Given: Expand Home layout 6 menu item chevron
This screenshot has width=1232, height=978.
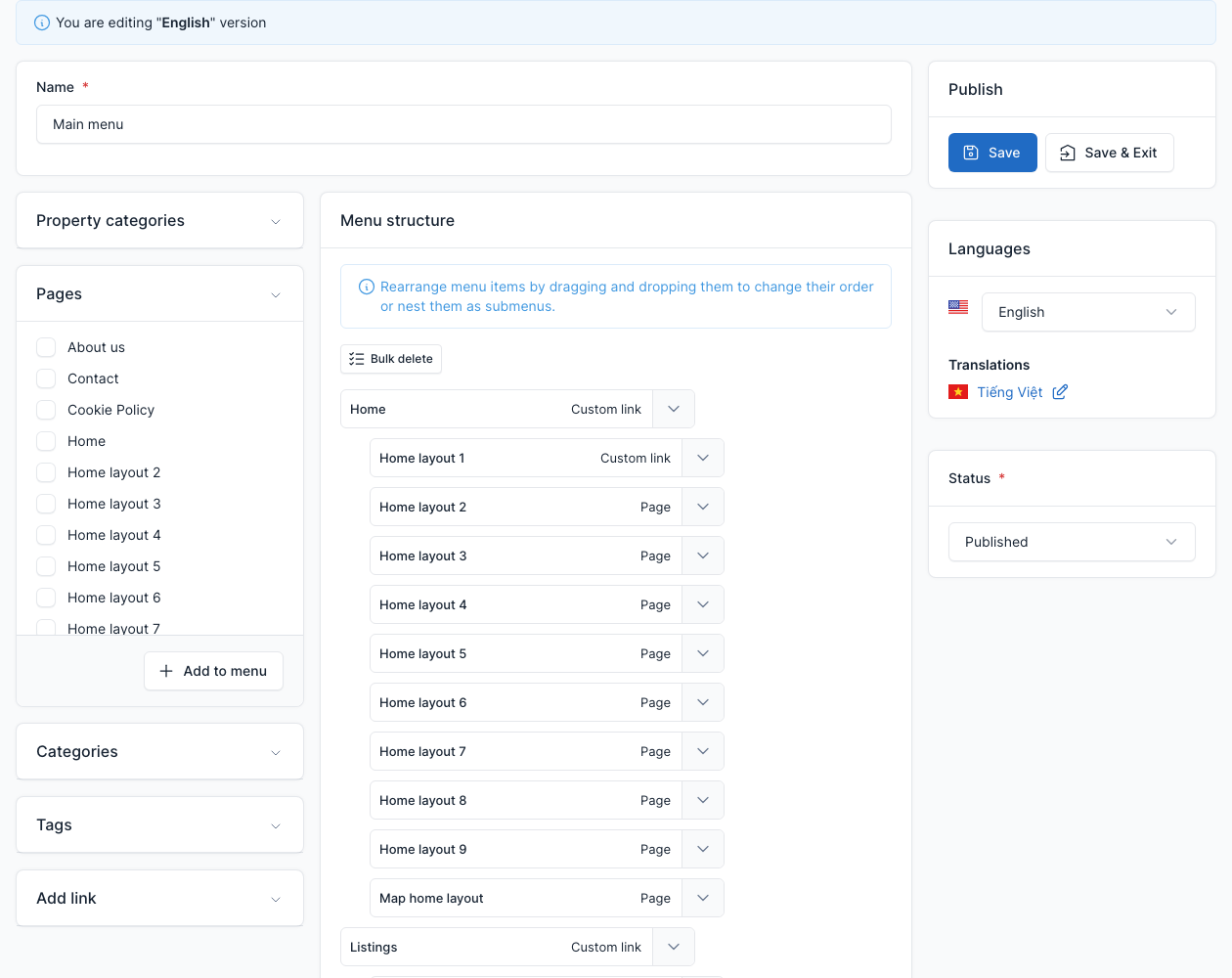Looking at the screenshot, I should 703,702.
